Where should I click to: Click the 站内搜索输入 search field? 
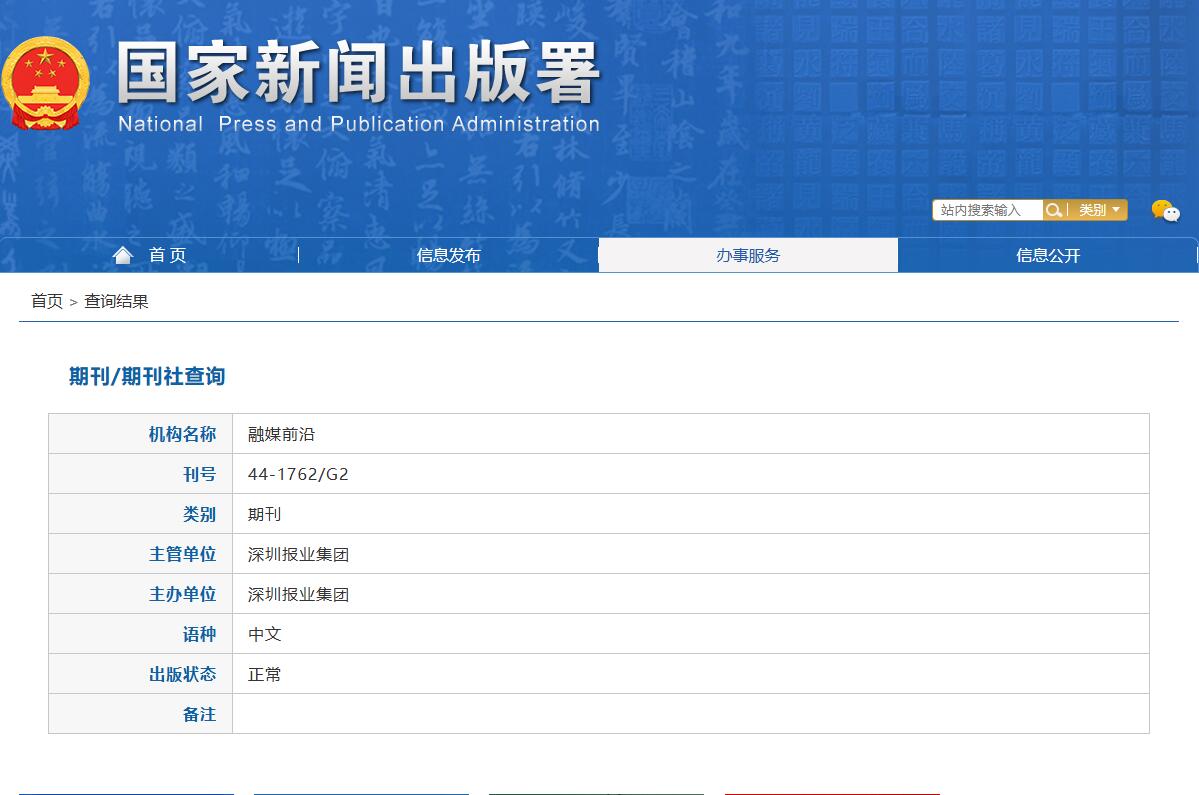coord(987,210)
